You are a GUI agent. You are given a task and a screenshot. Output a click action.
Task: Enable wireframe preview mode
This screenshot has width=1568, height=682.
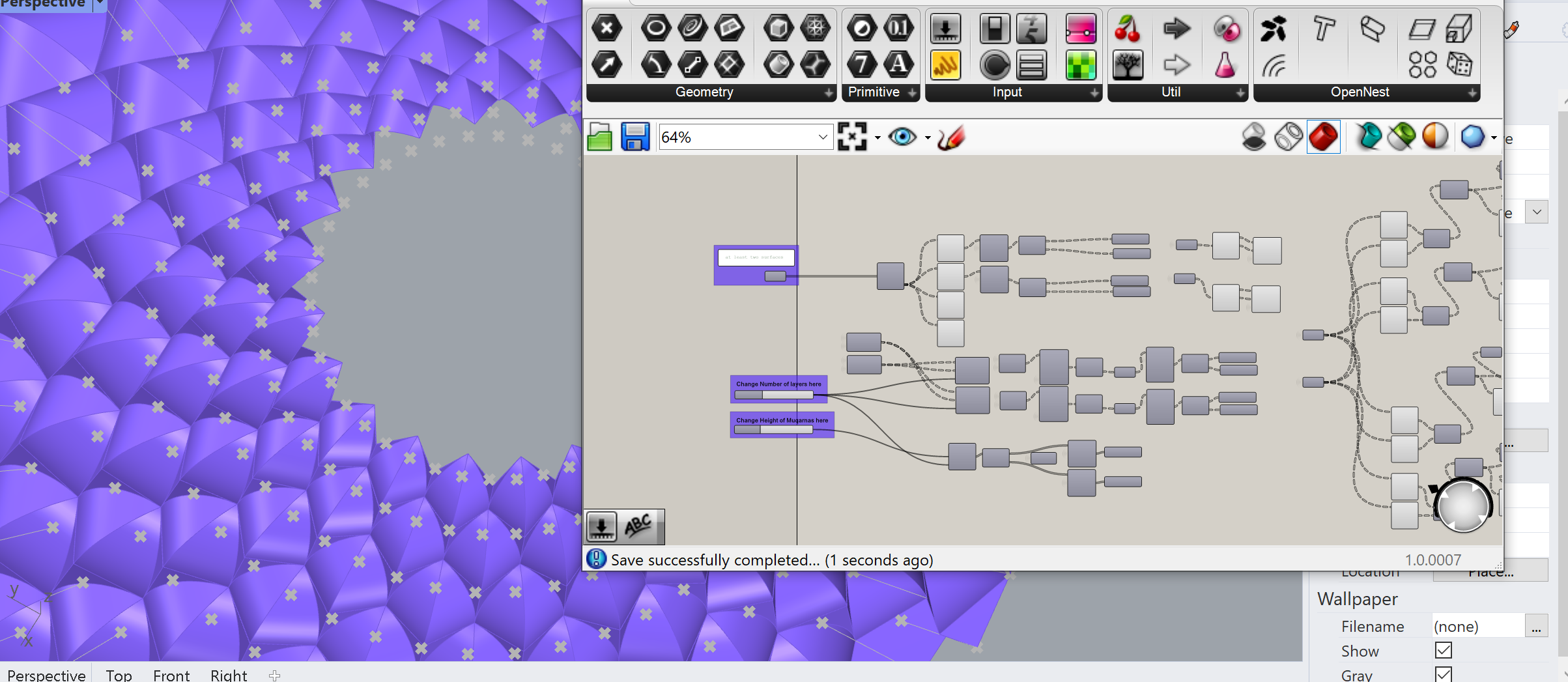click(1289, 137)
